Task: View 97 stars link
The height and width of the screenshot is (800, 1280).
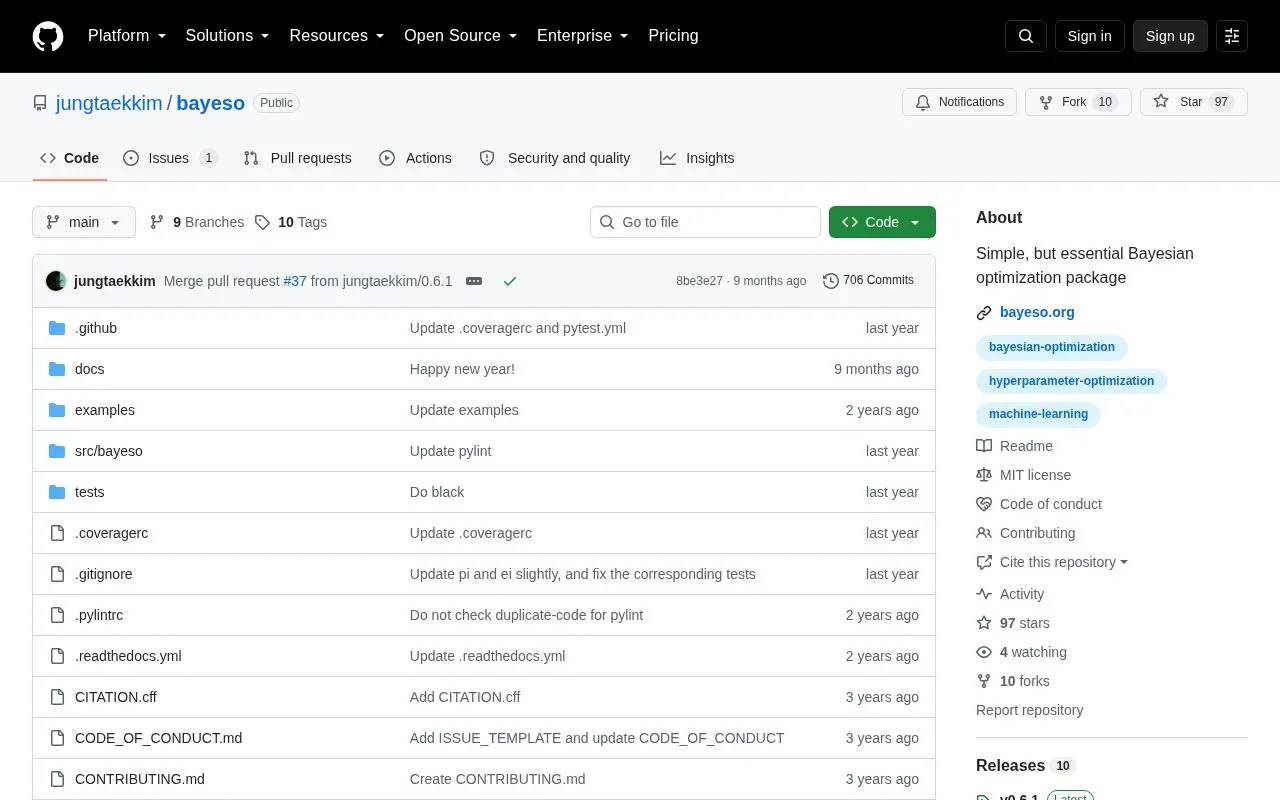Action: coord(1013,623)
